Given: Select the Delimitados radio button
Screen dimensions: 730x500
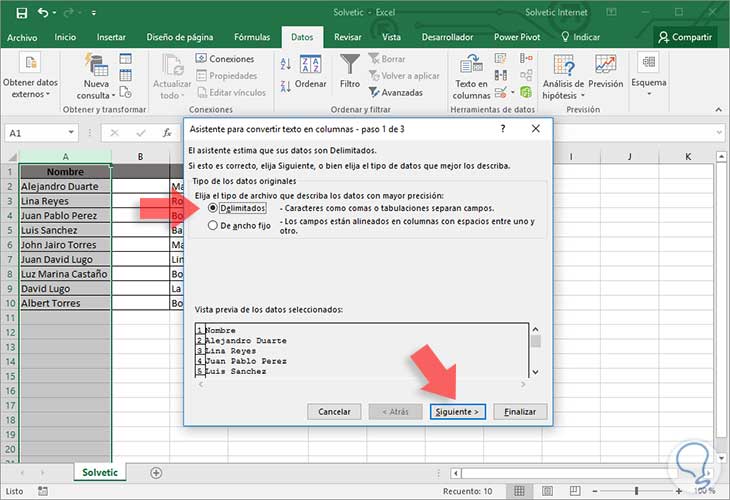Looking at the screenshot, I should tap(213, 208).
